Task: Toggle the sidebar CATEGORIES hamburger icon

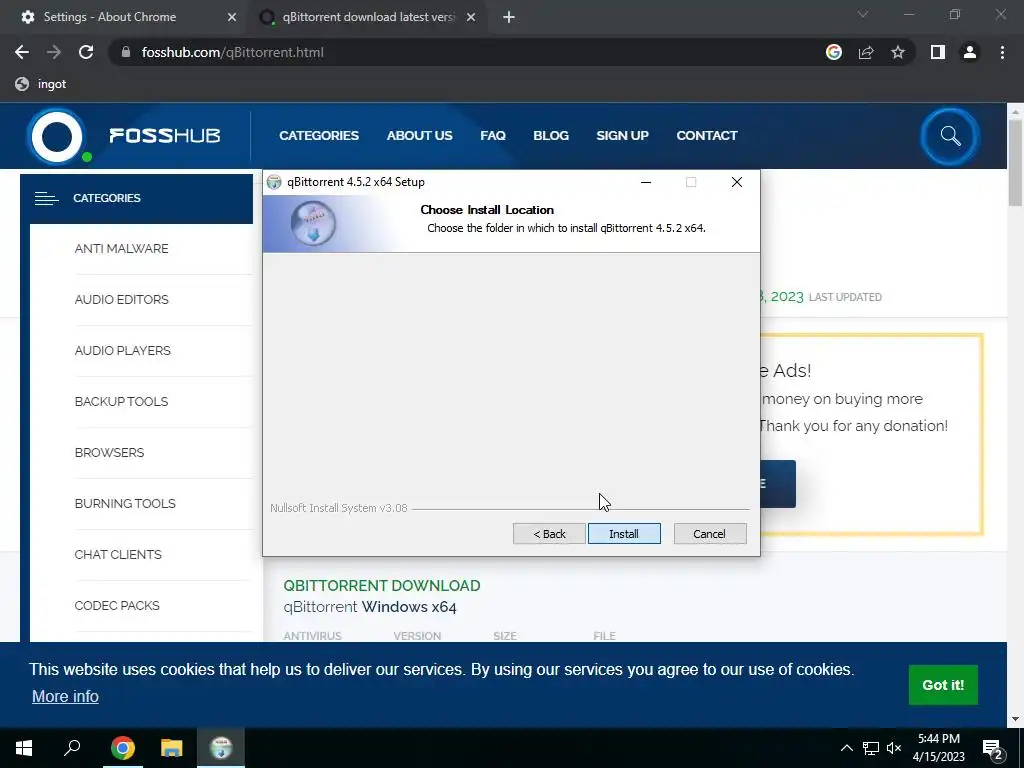Action: click(x=46, y=198)
